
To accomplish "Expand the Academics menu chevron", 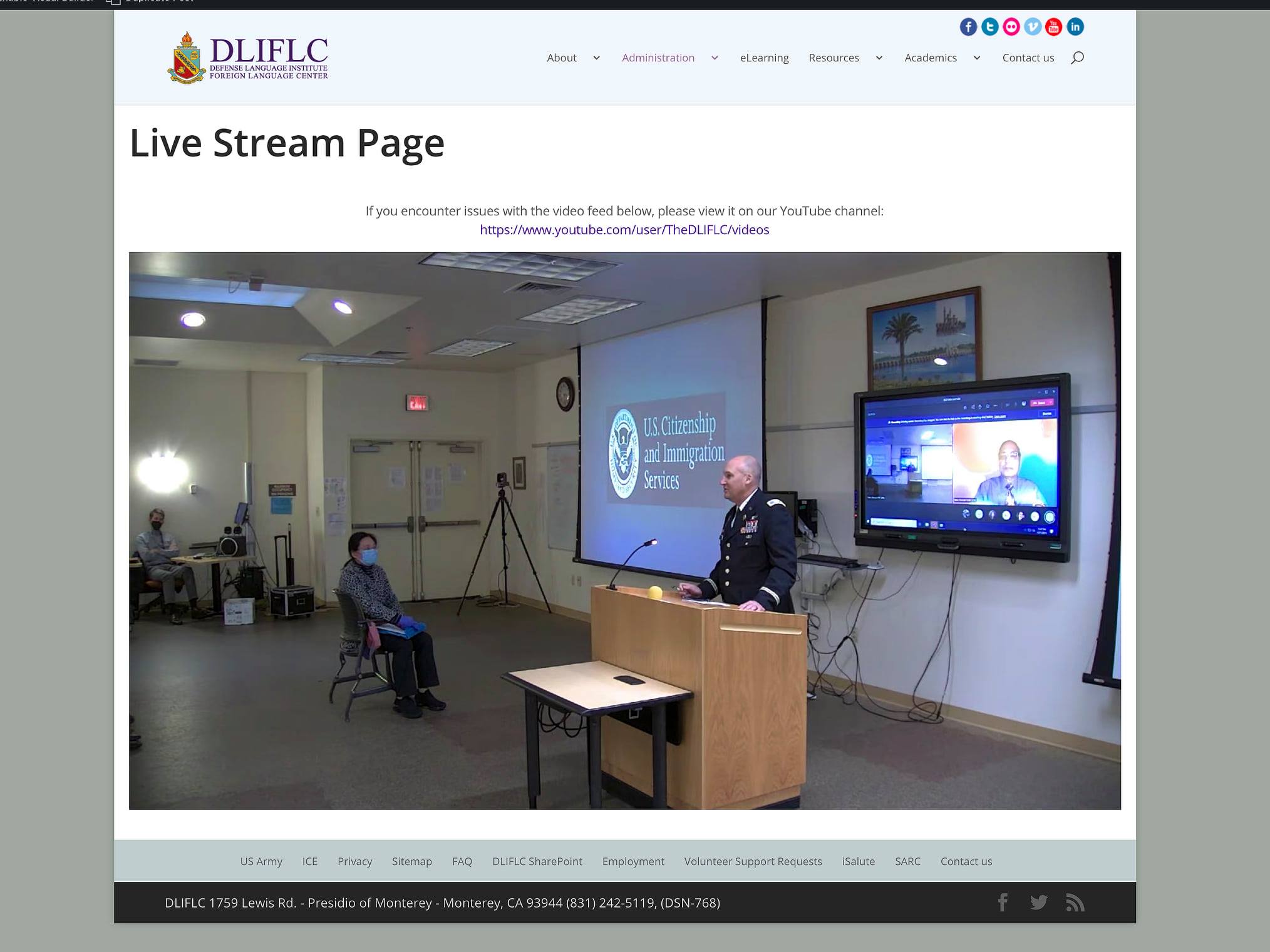I will 977,58.
